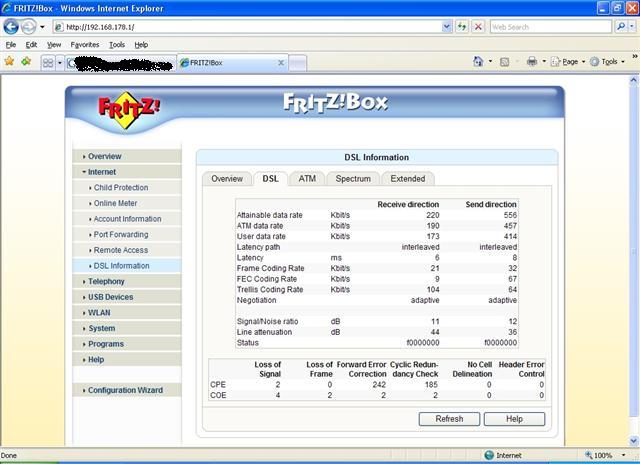Expand the address bar history dropdown
This screenshot has width=640, height=464.
(x=447, y=27)
